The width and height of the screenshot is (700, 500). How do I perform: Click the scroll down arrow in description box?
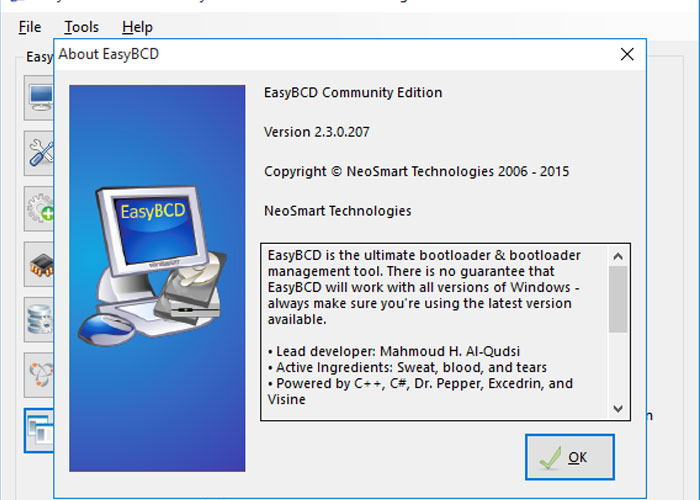pos(618,408)
